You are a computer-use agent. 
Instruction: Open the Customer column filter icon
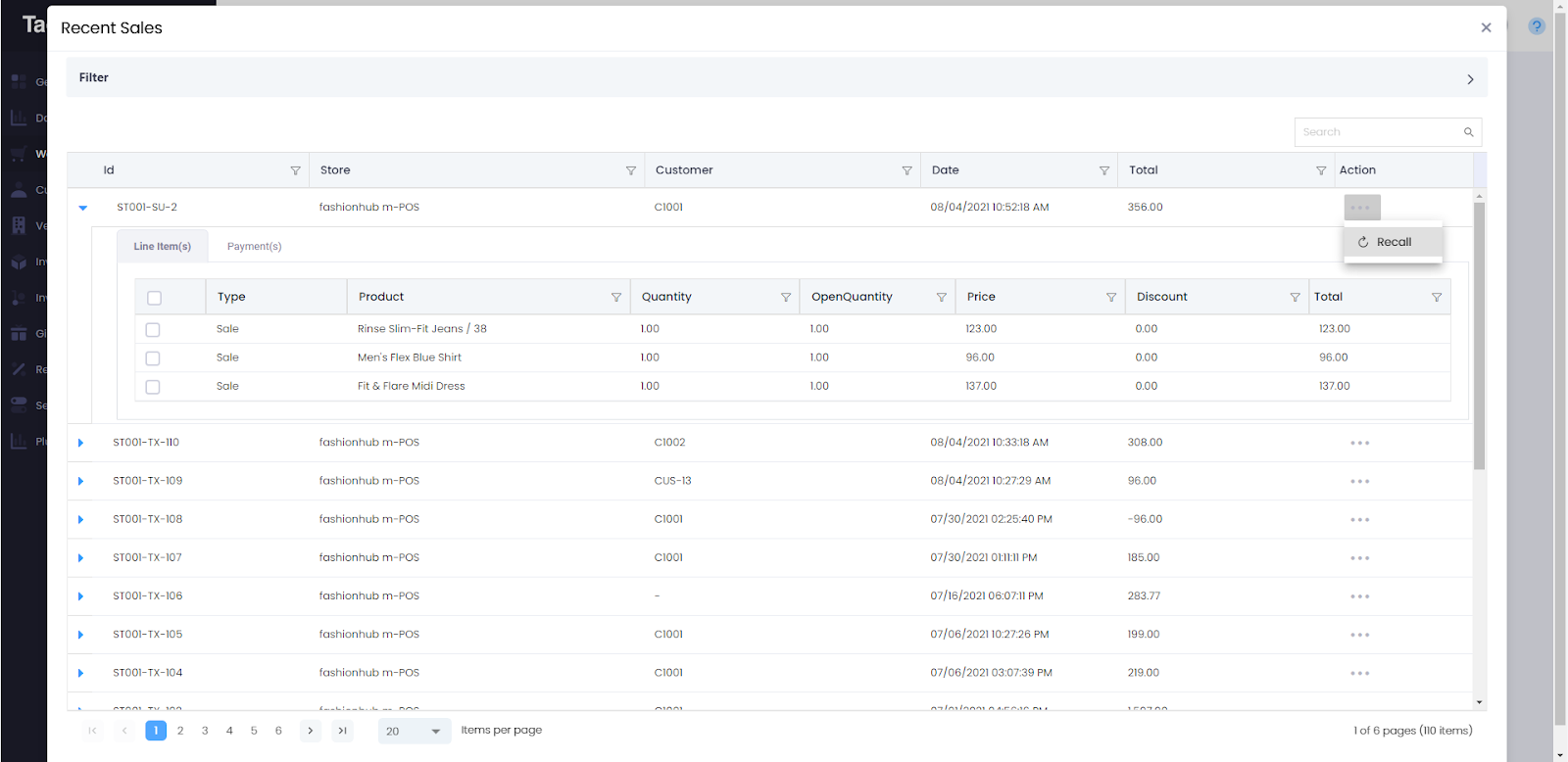[x=906, y=170]
